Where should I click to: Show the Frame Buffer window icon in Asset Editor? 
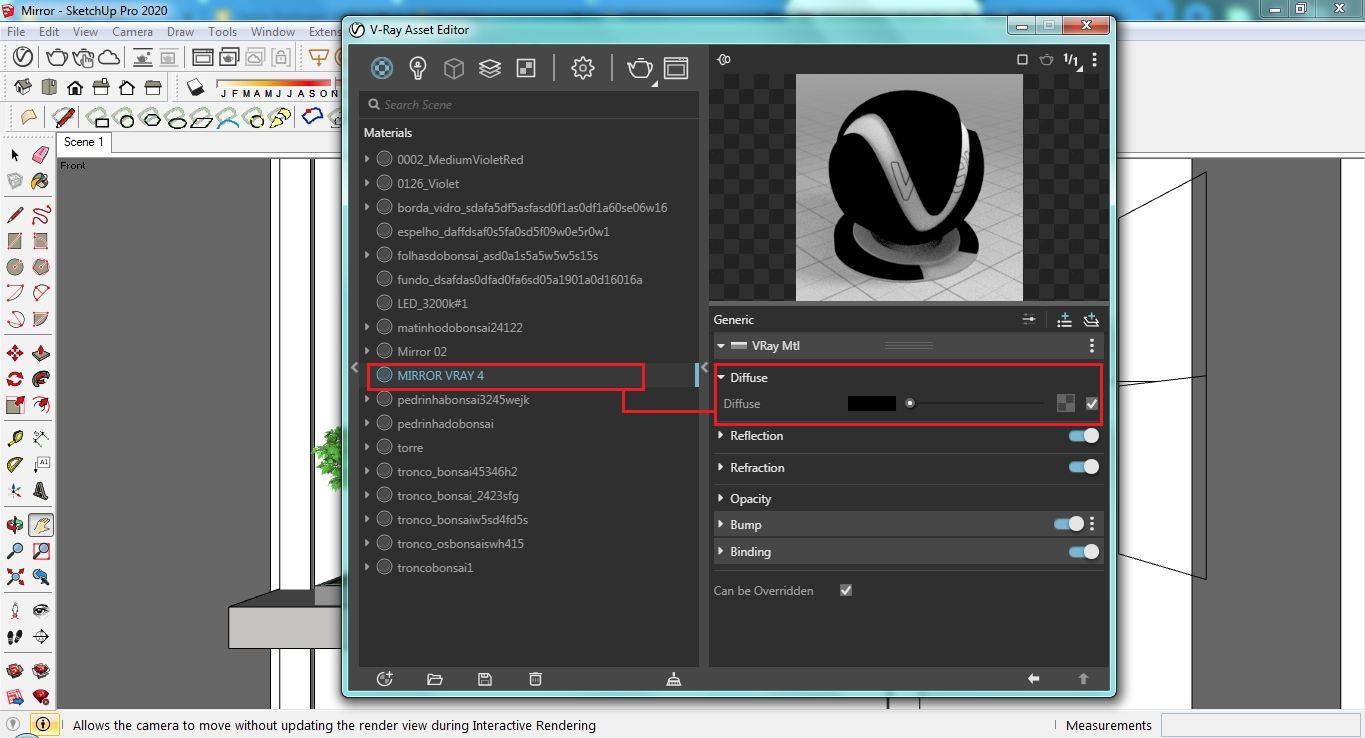(676, 68)
